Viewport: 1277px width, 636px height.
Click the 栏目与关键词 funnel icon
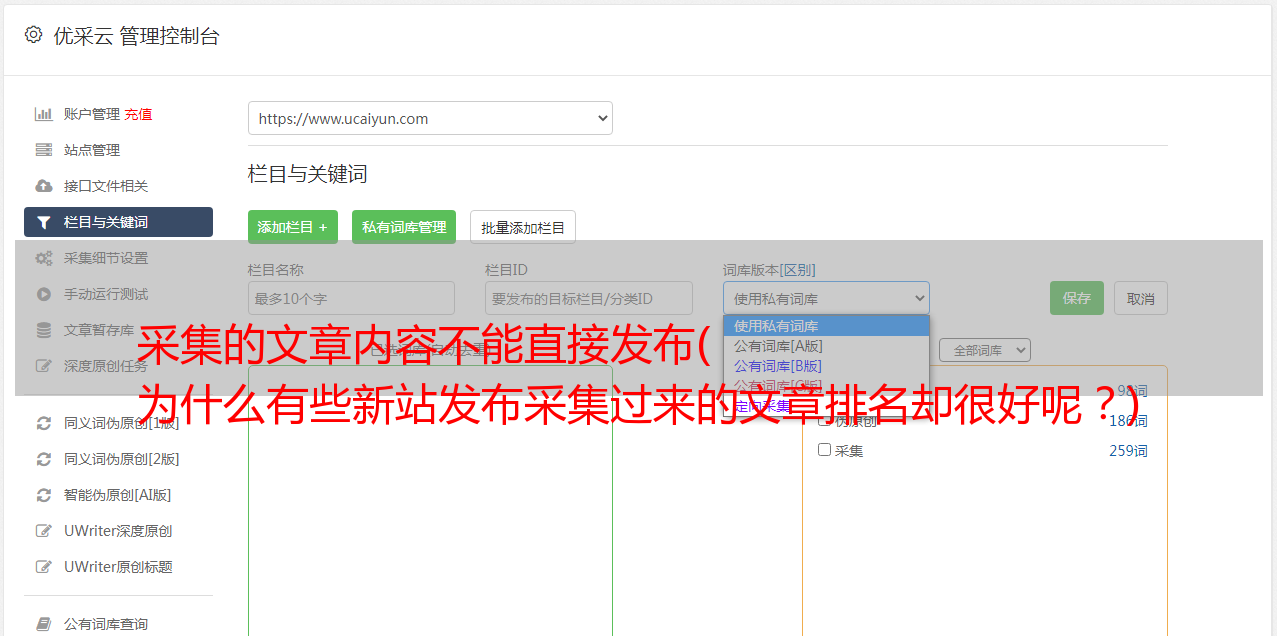pos(43,222)
